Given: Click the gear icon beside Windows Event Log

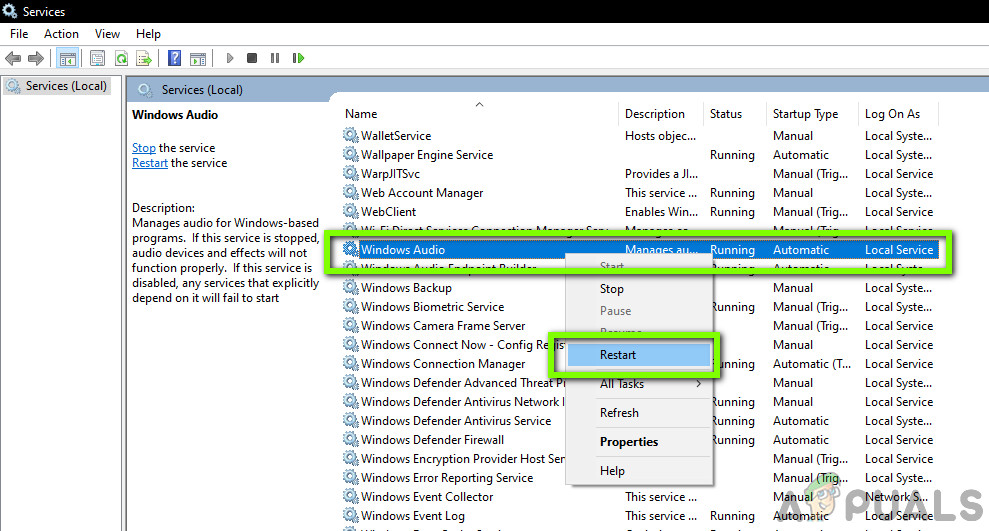Looking at the screenshot, I should coord(351,515).
